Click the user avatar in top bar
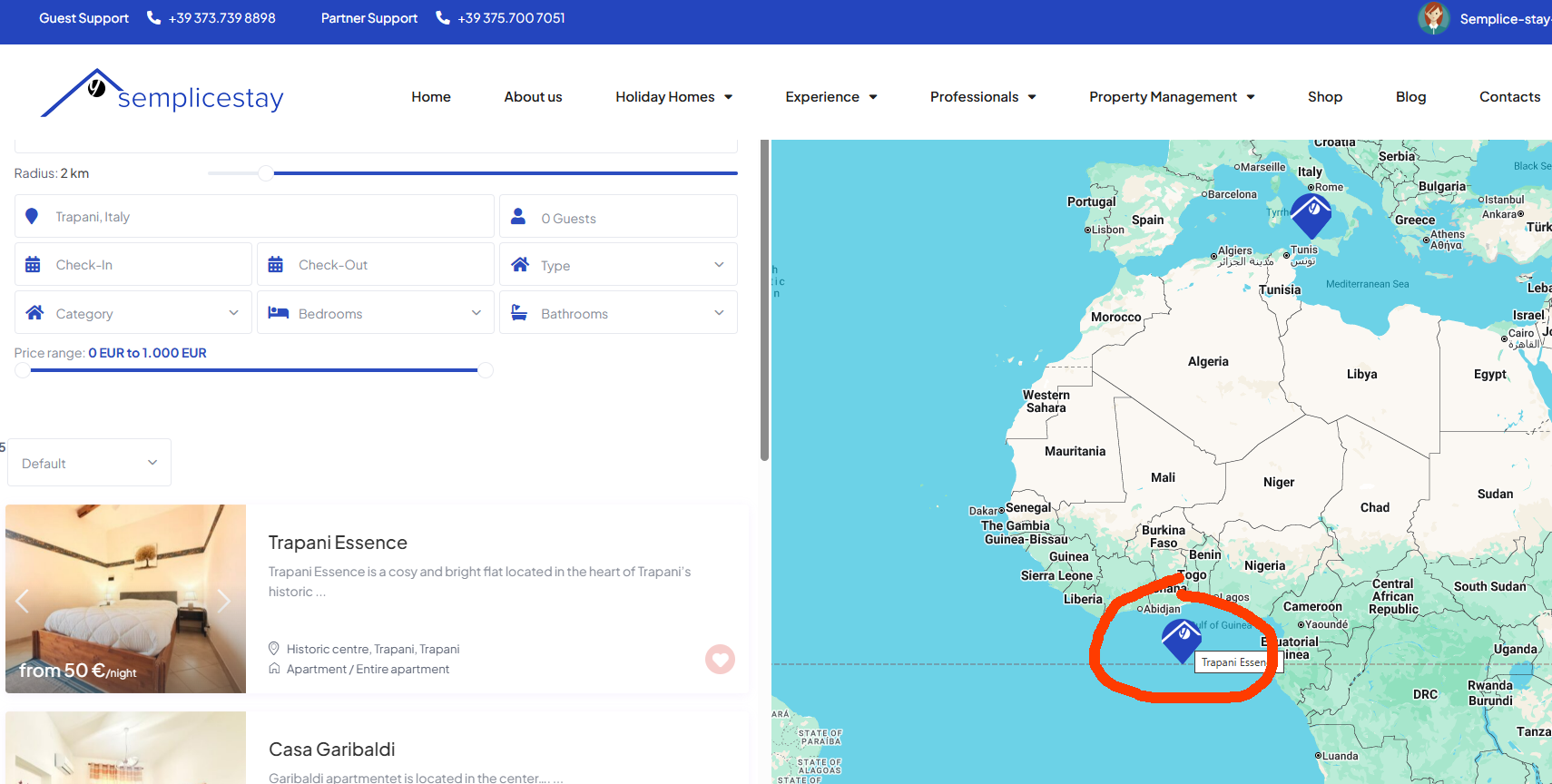This screenshot has height=784, width=1552. 1433,18
